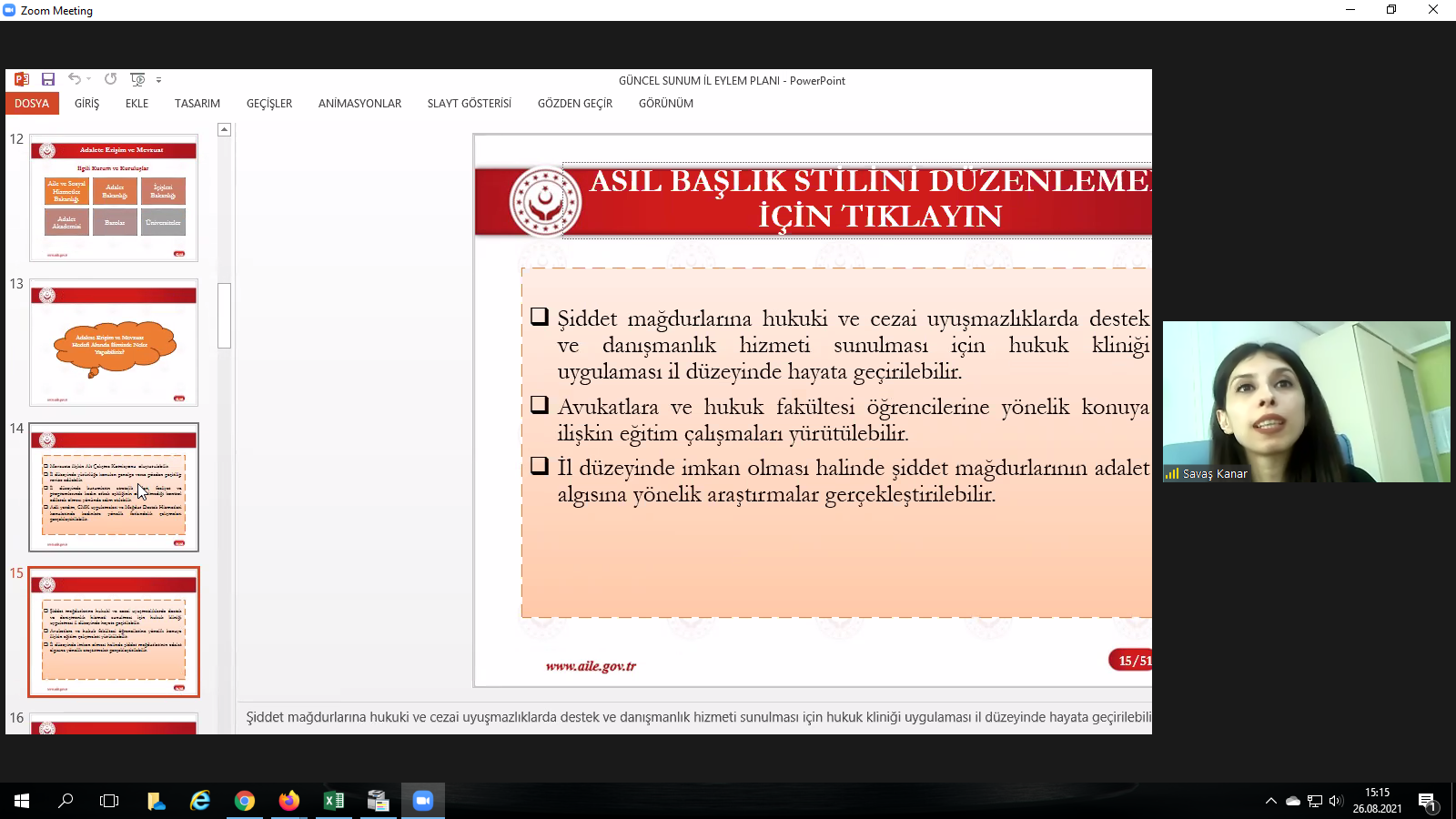Open the clock showing 15:15 26.08.2021
This screenshot has height=819, width=1456.
pyautogui.click(x=1377, y=801)
